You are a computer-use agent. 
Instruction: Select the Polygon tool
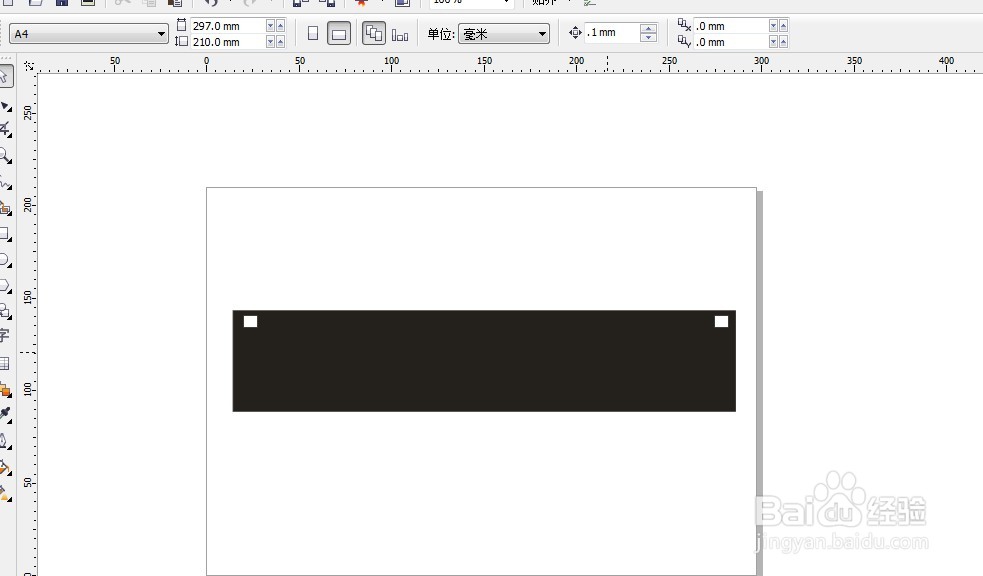[x=8, y=289]
